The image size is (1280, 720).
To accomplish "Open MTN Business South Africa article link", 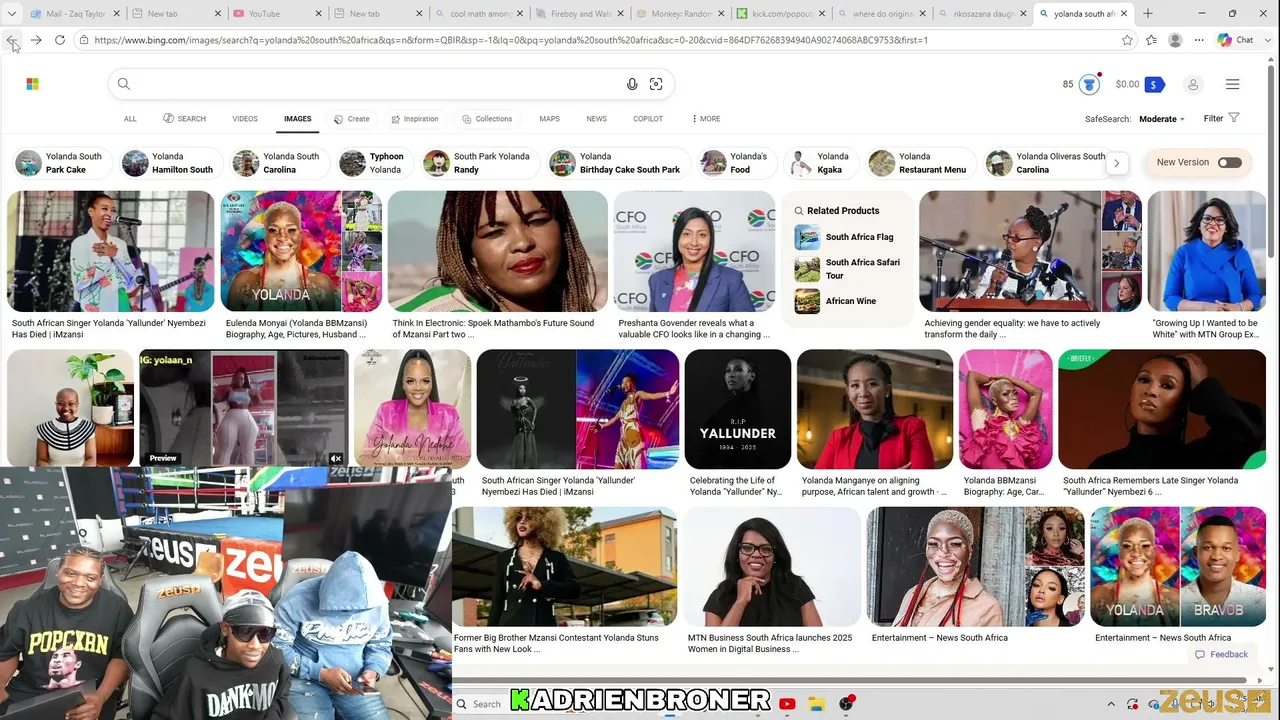I will coord(770,643).
